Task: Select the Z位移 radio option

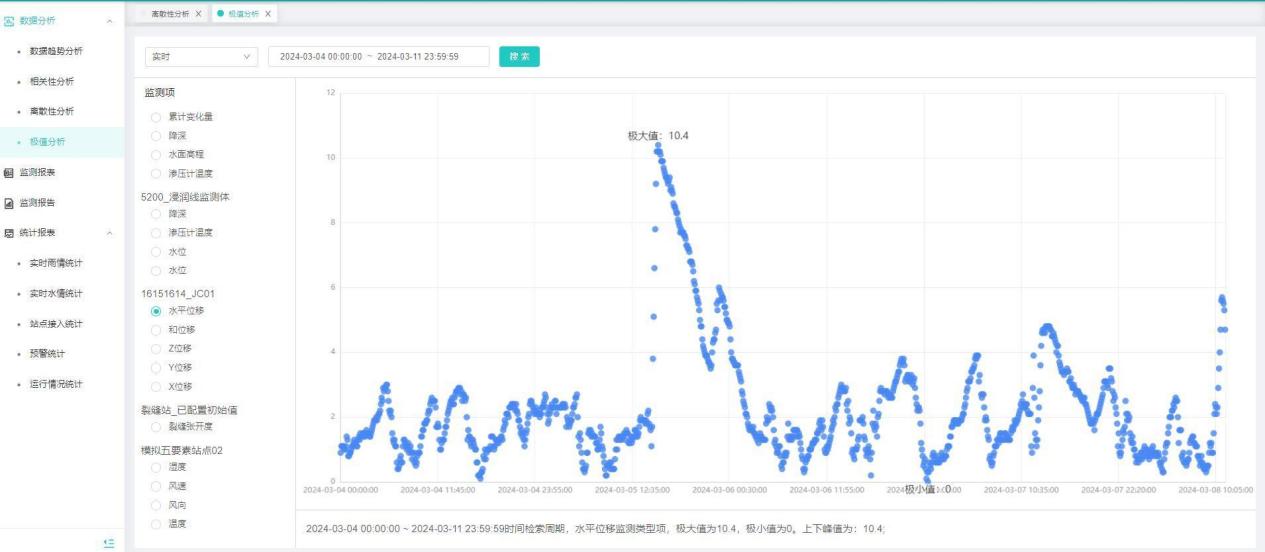Action: 156,348
